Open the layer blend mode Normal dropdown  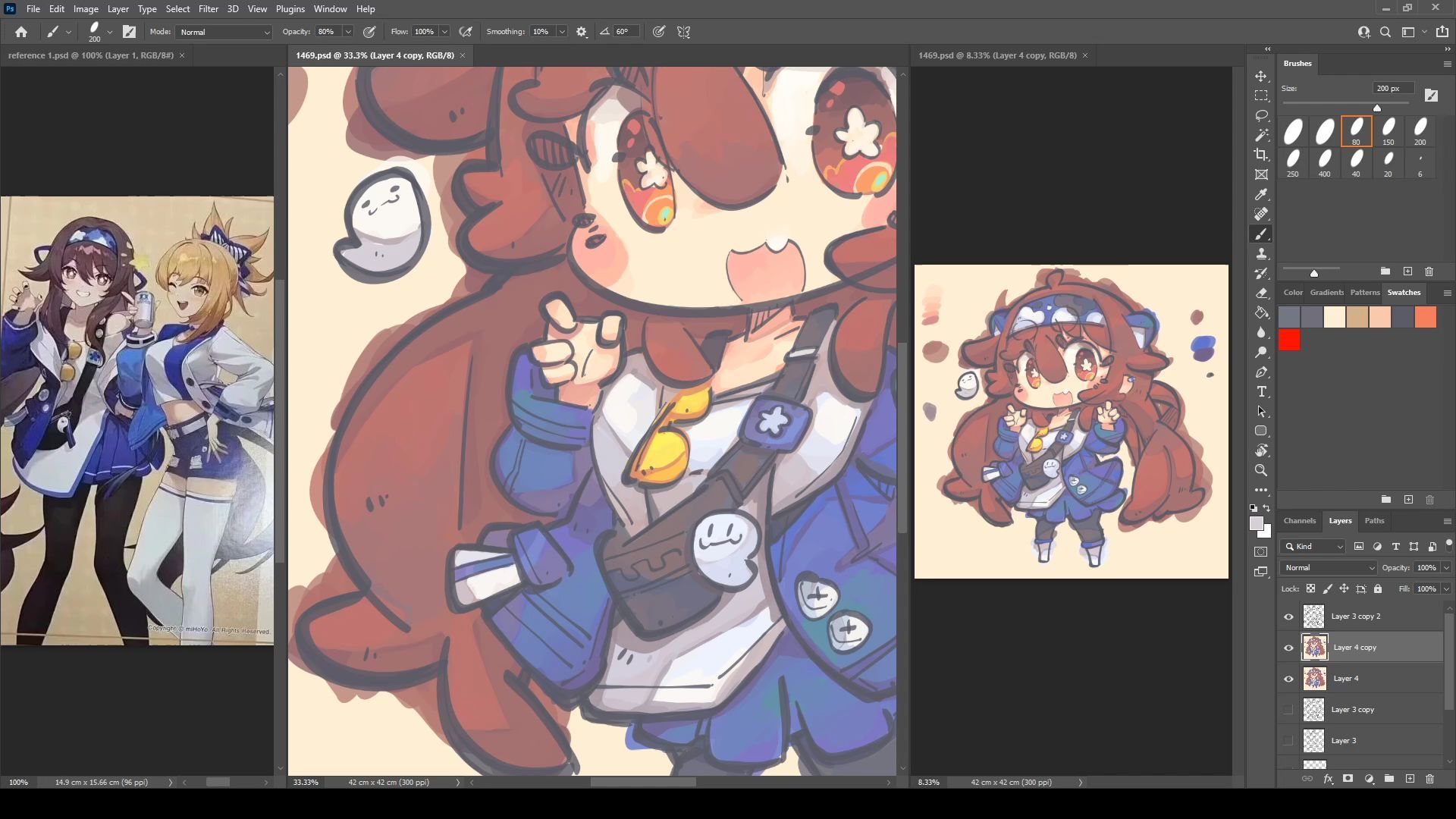click(x=1328, y=568)
